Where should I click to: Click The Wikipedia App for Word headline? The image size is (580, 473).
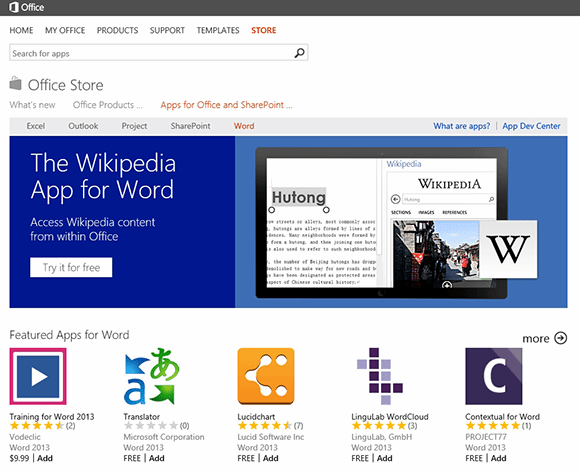tap(103, 176)
